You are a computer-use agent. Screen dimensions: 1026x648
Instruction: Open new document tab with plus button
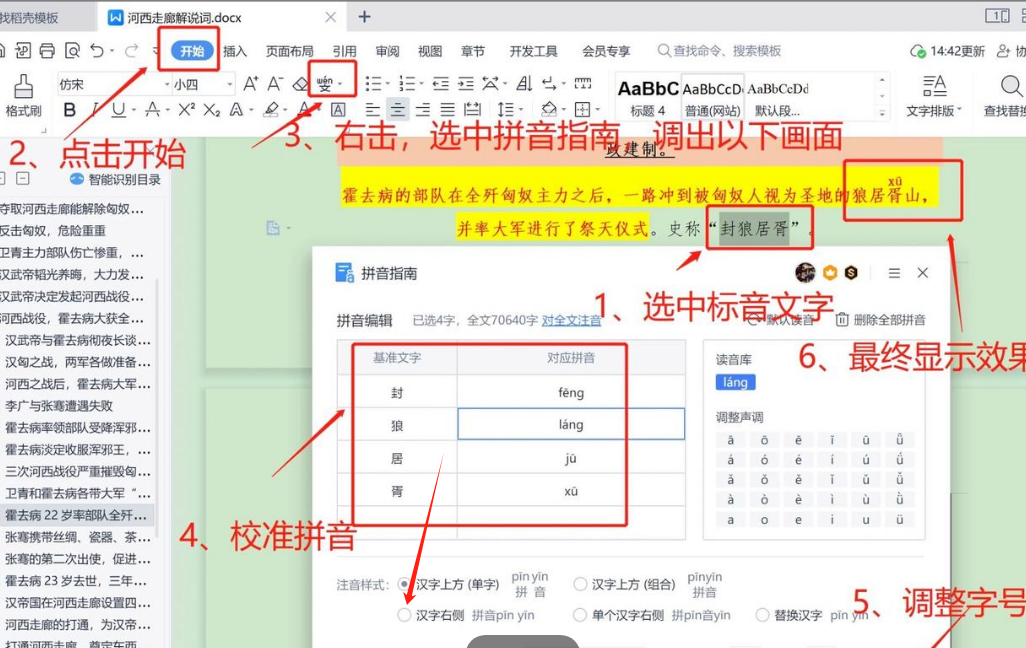tap(364, 16)
